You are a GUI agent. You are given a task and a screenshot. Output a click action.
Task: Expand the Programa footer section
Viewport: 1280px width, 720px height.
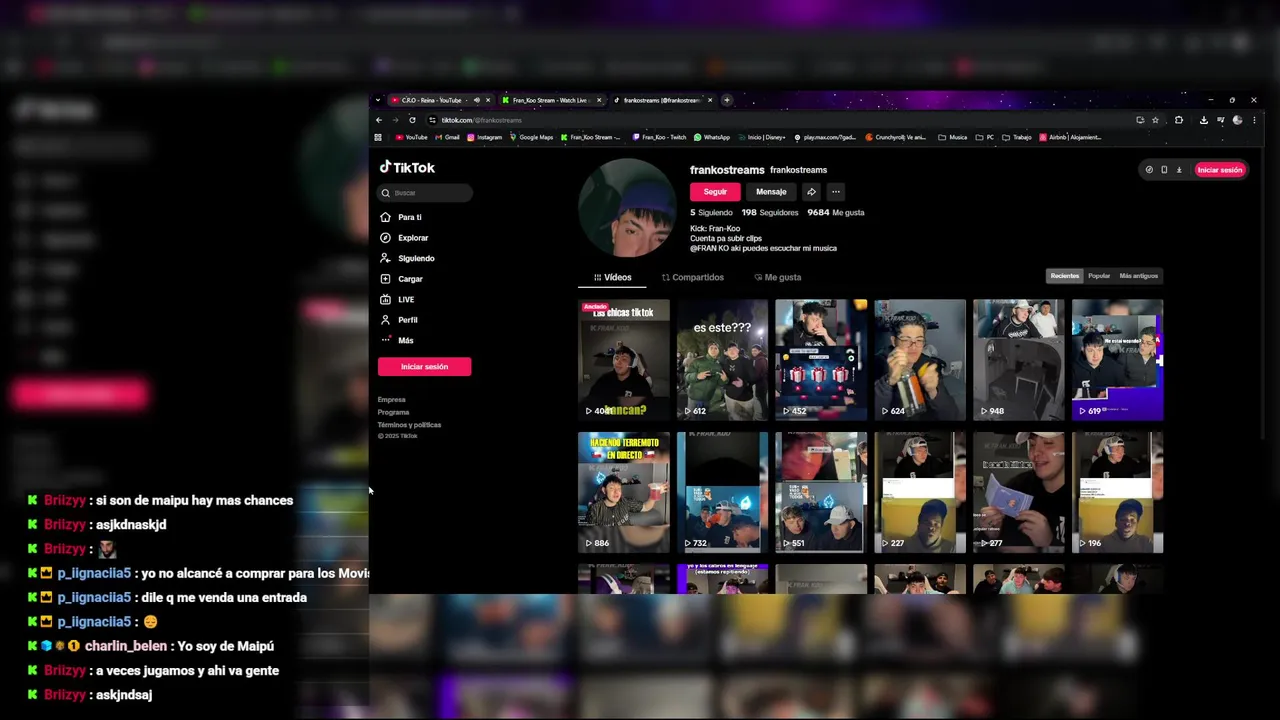click(x=393, y=412)
